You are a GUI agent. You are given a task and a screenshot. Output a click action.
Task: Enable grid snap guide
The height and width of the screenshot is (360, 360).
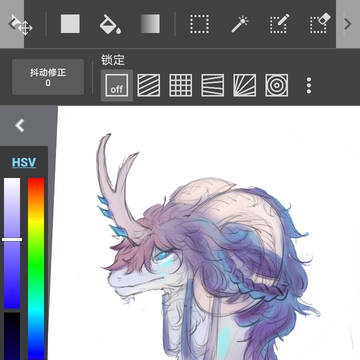click(181, 85)
